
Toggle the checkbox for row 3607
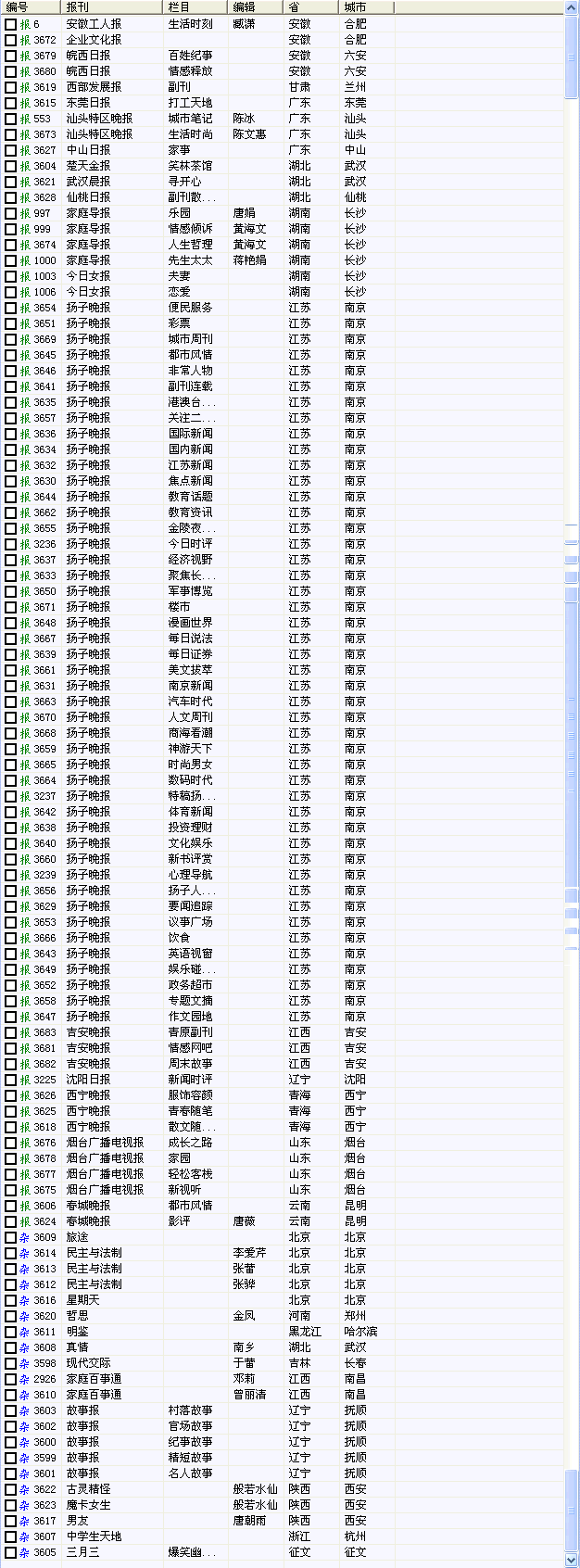click(10, 1536)
